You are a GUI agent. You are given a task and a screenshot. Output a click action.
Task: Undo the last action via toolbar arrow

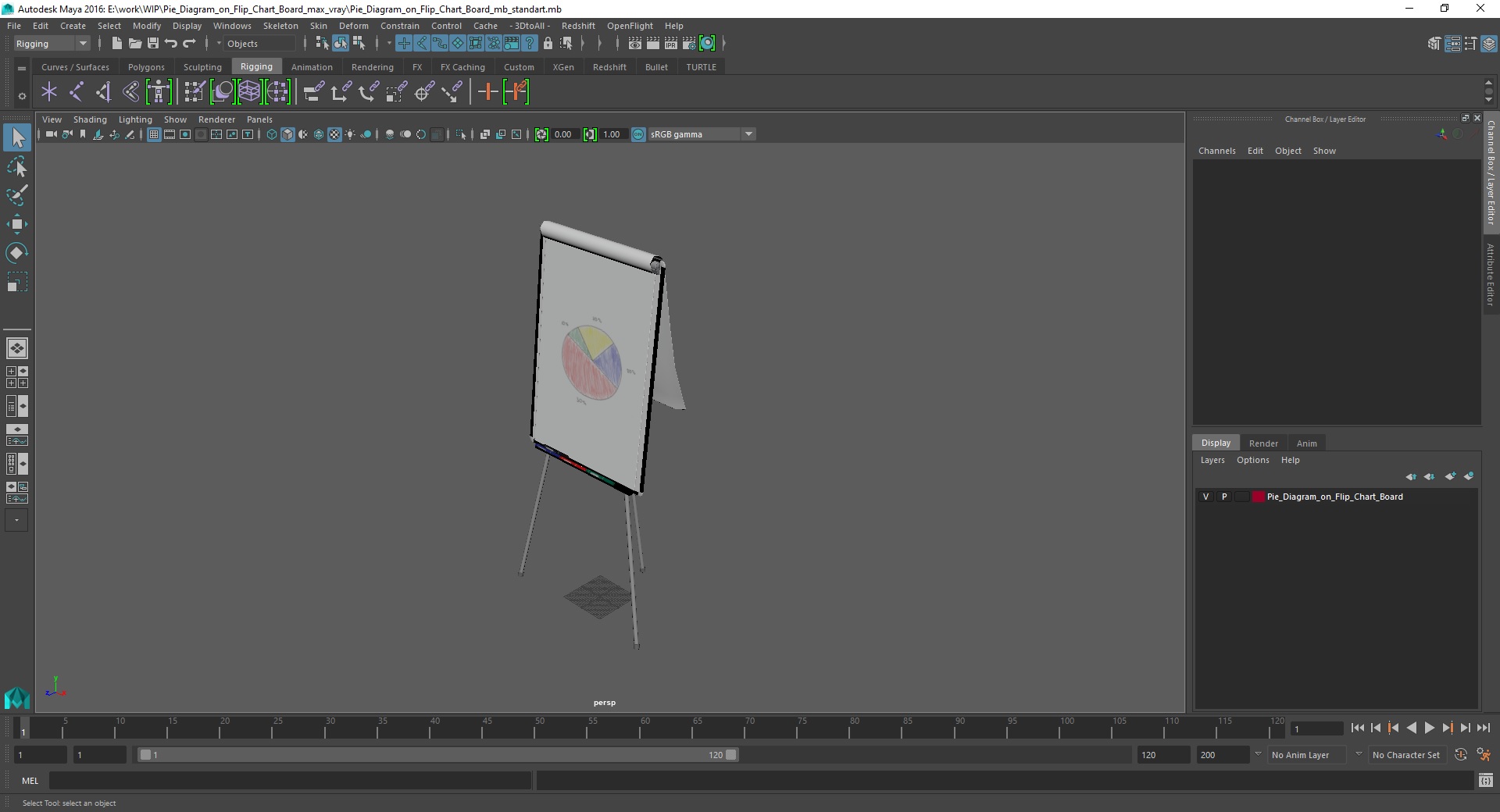point(171,44)
